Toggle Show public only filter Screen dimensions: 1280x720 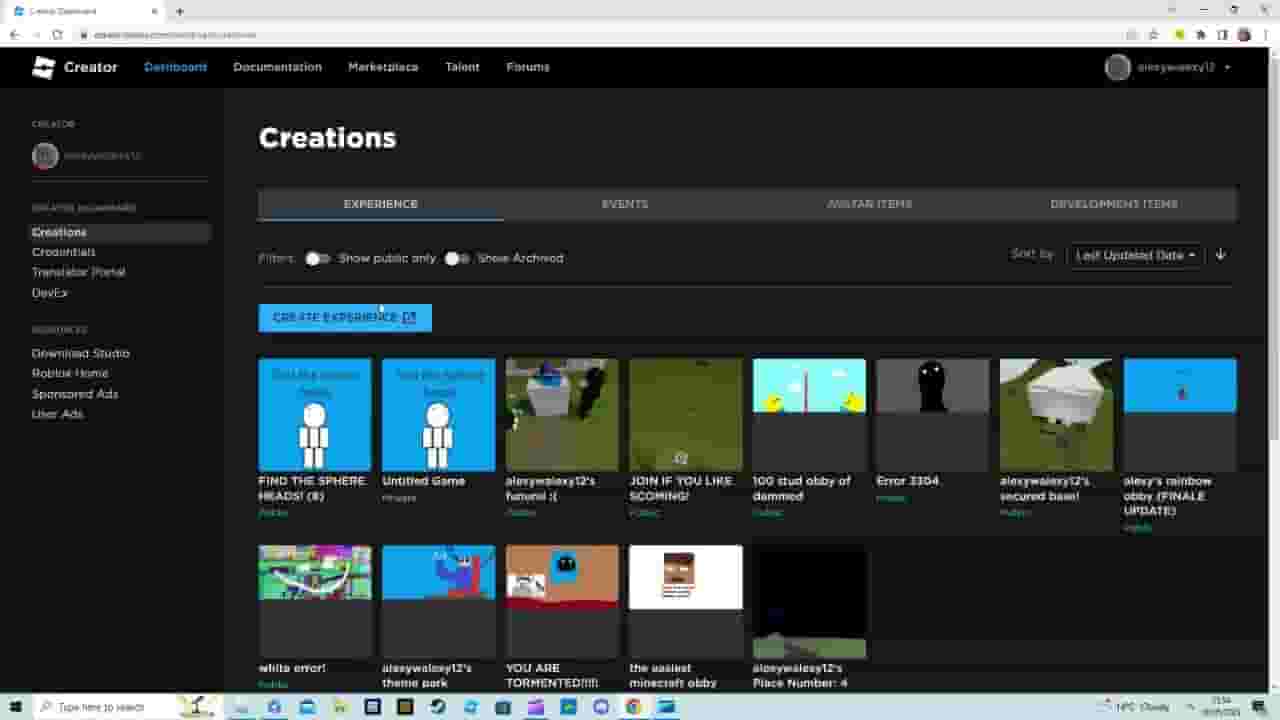(318, 258)
